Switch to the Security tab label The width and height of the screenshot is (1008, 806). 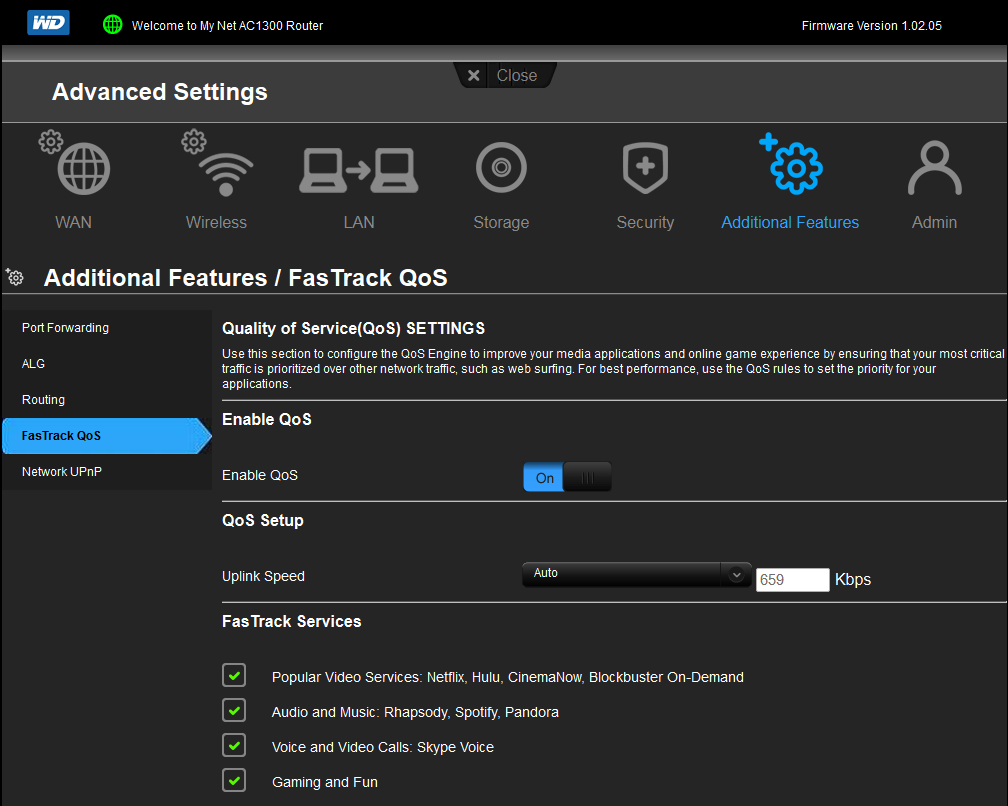645,222
